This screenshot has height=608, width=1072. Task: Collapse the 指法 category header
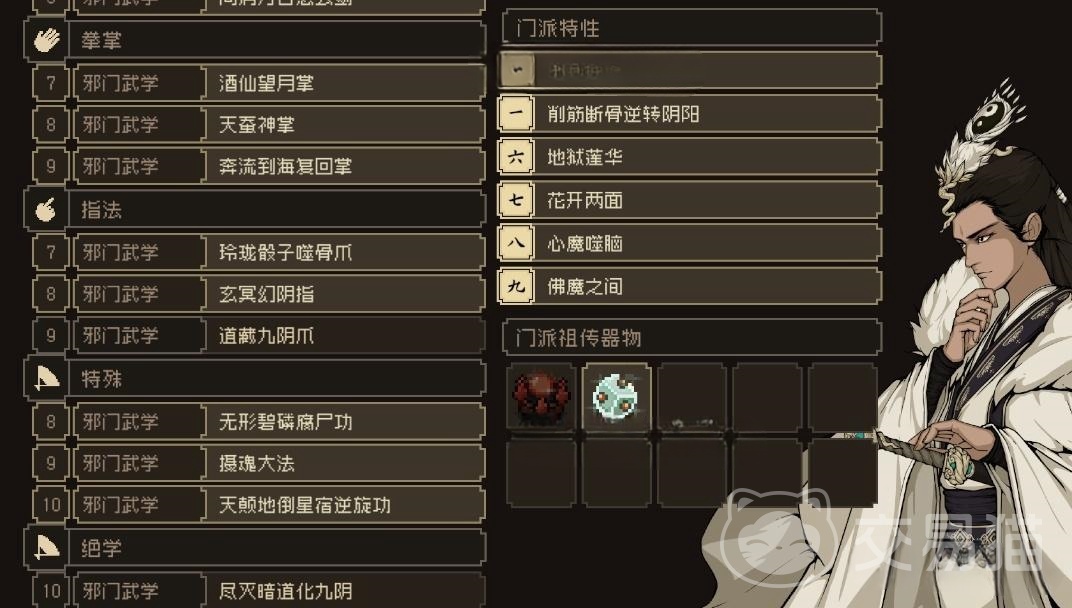[x=254, y=210]
